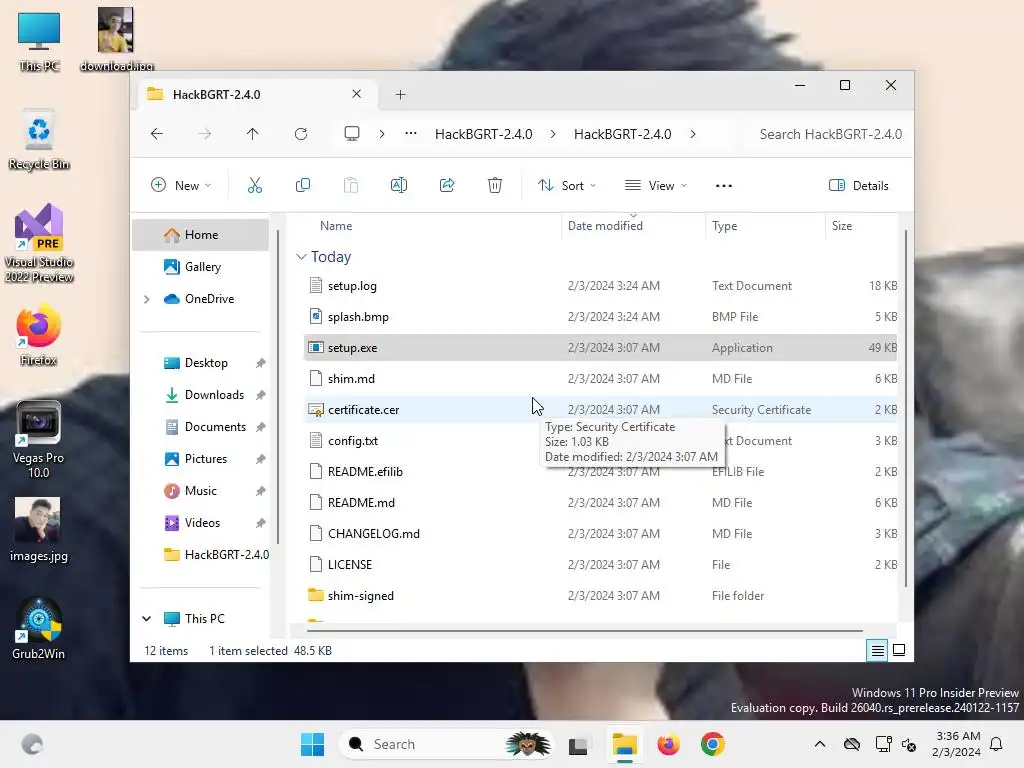
Task: Open Task View on taskbar
Action: click(x=579, y=744)
